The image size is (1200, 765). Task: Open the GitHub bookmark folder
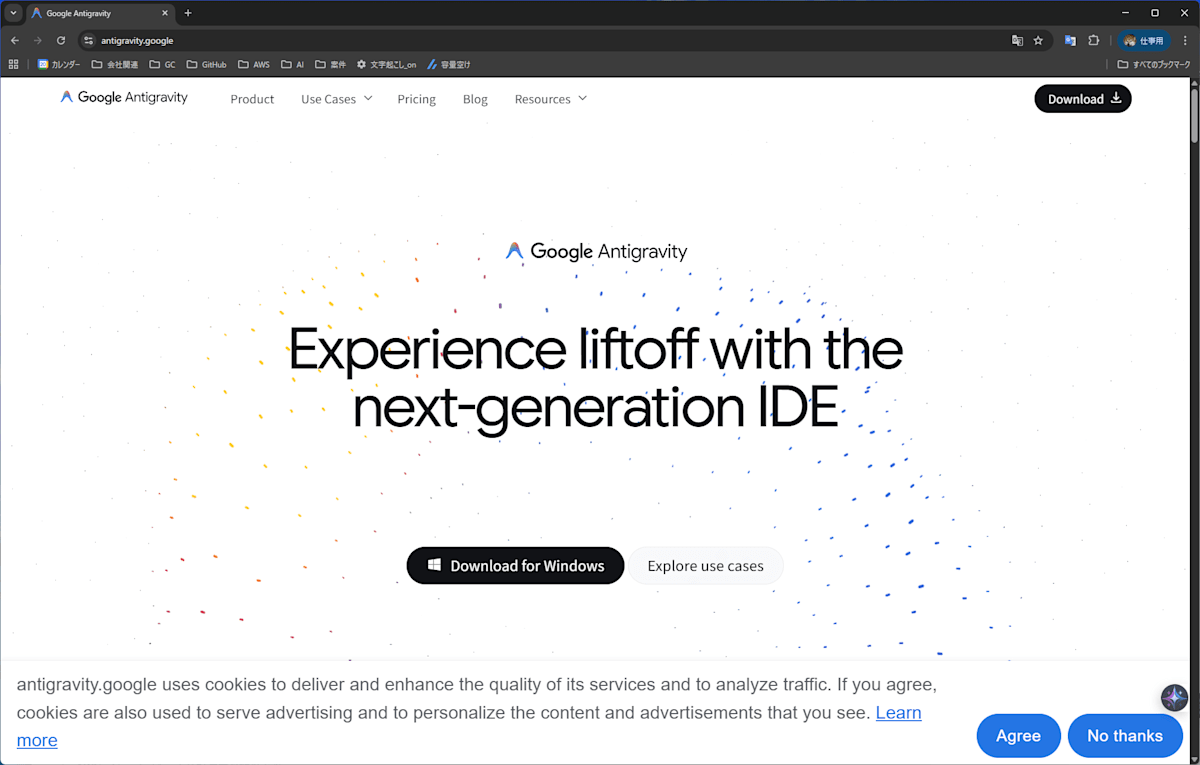click(207, 64)
